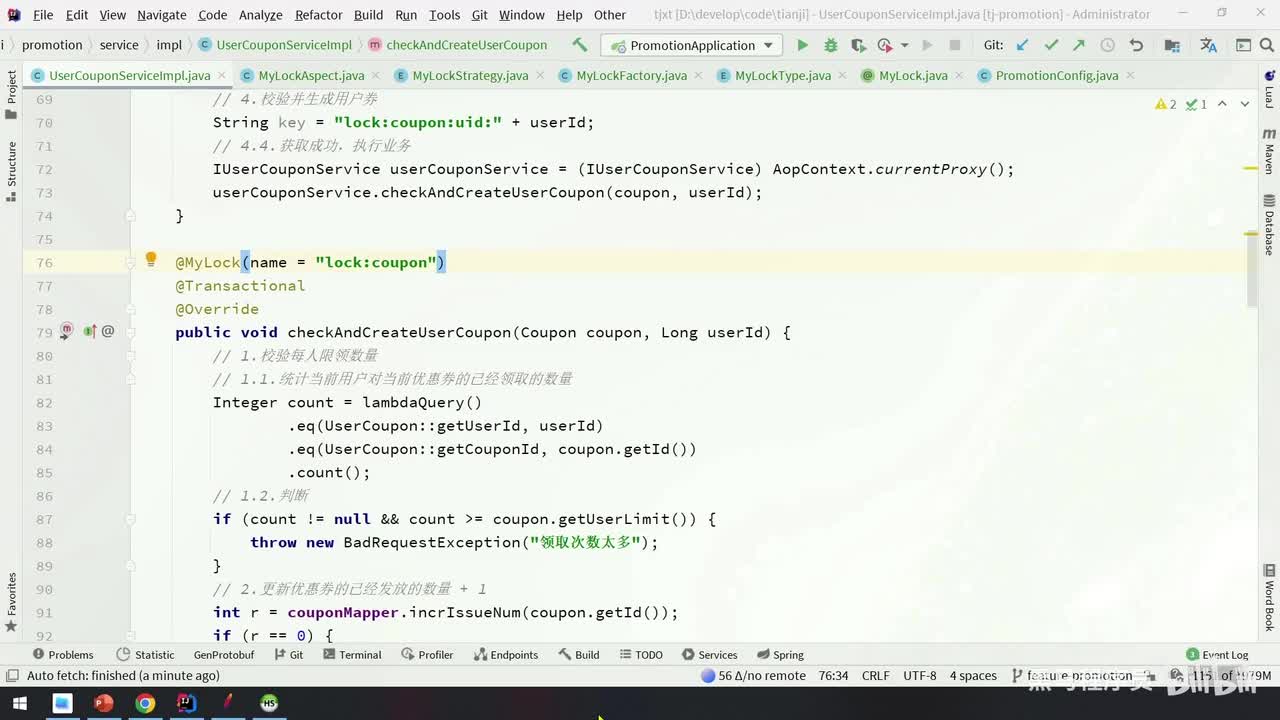Place cursor on the @Transactional annotation
The width and height of the screenshot is (1280, 720).
pos(240,286)
